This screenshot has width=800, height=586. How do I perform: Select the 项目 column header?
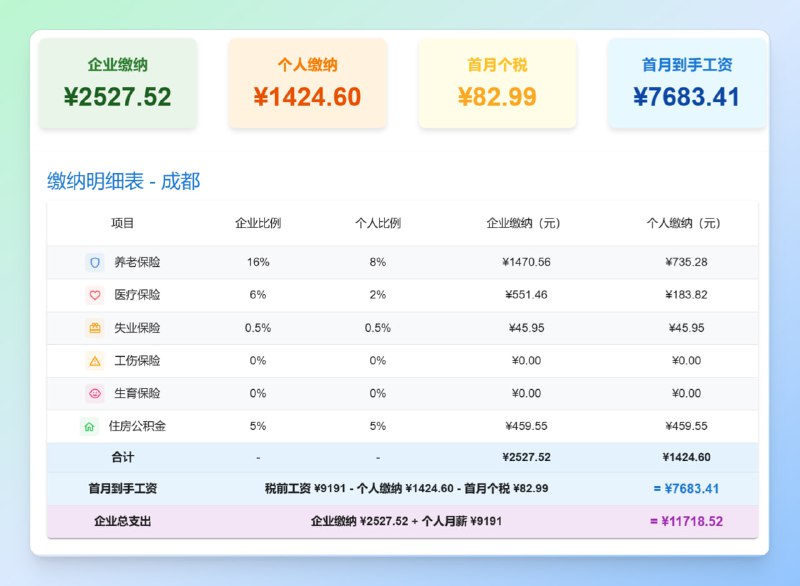(122, 224)
